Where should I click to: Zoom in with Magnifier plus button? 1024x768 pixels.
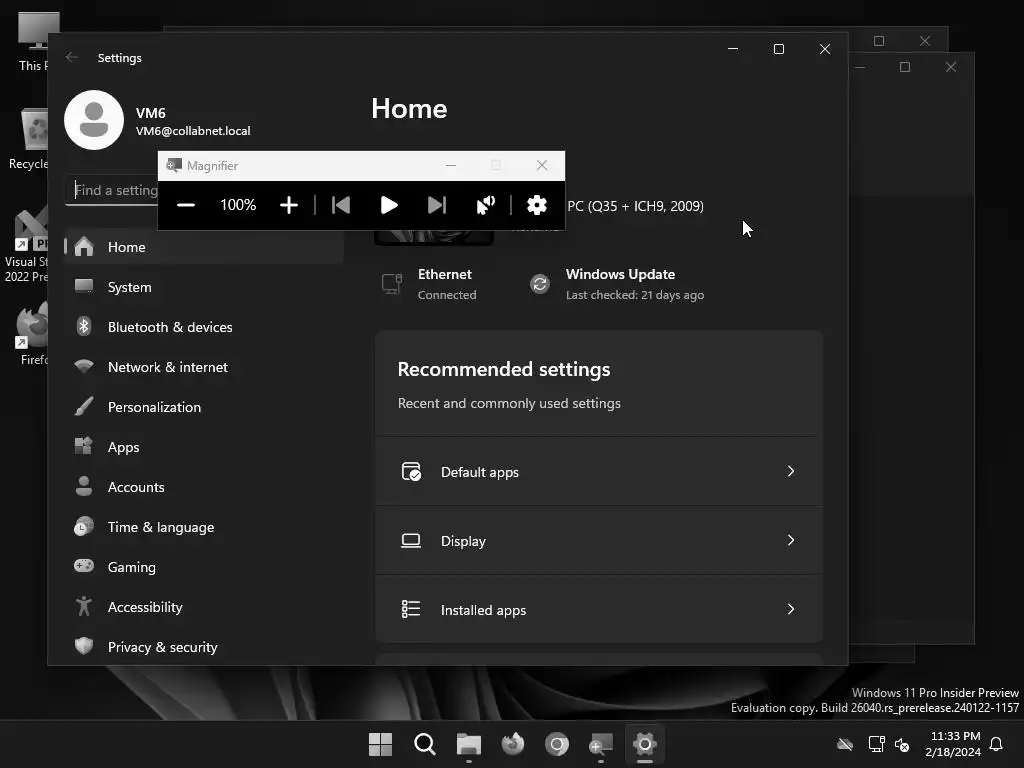pyautogui.click(x=289, y=205)
